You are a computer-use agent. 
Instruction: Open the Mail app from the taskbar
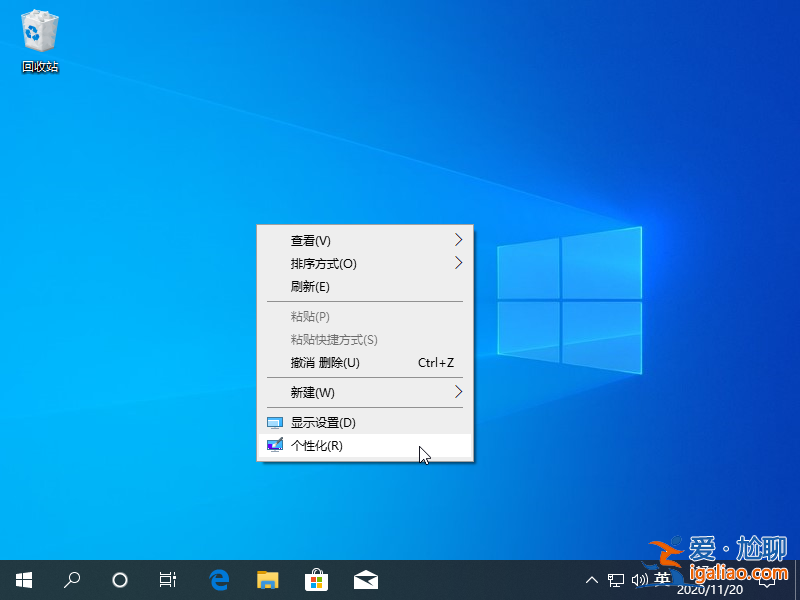click(365, 579)
